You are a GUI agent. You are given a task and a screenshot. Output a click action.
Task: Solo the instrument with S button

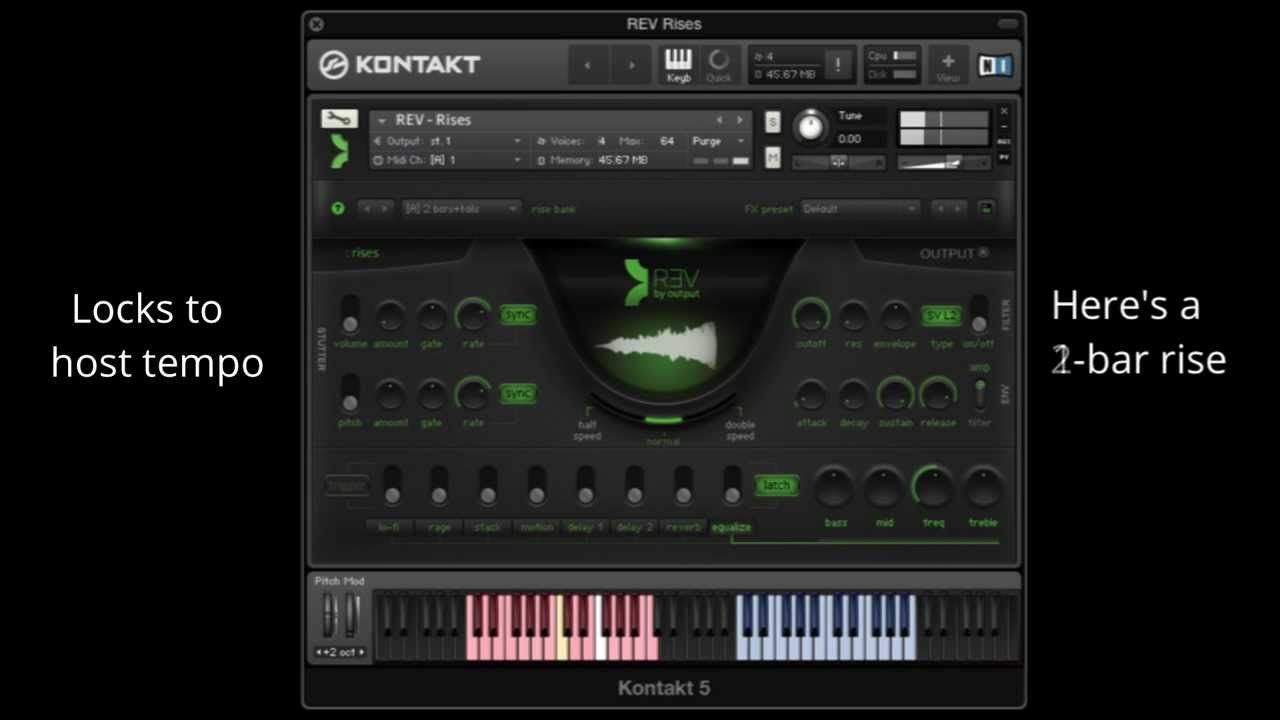pyautogui.click(x=772, y=122)
